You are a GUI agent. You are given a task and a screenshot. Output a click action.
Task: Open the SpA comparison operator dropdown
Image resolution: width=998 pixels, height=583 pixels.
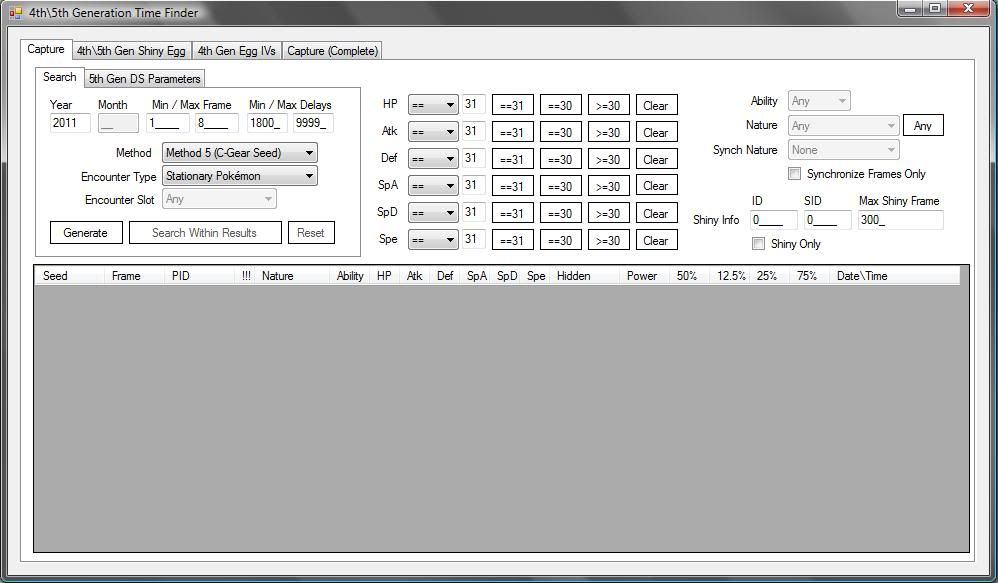point(433,186)
